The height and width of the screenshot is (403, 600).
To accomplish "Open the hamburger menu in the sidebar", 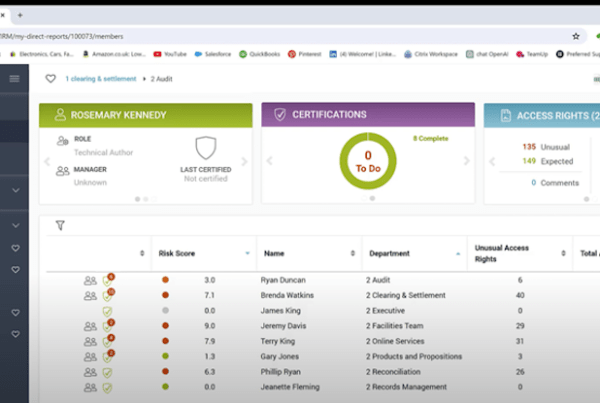I will coord(14,78).
